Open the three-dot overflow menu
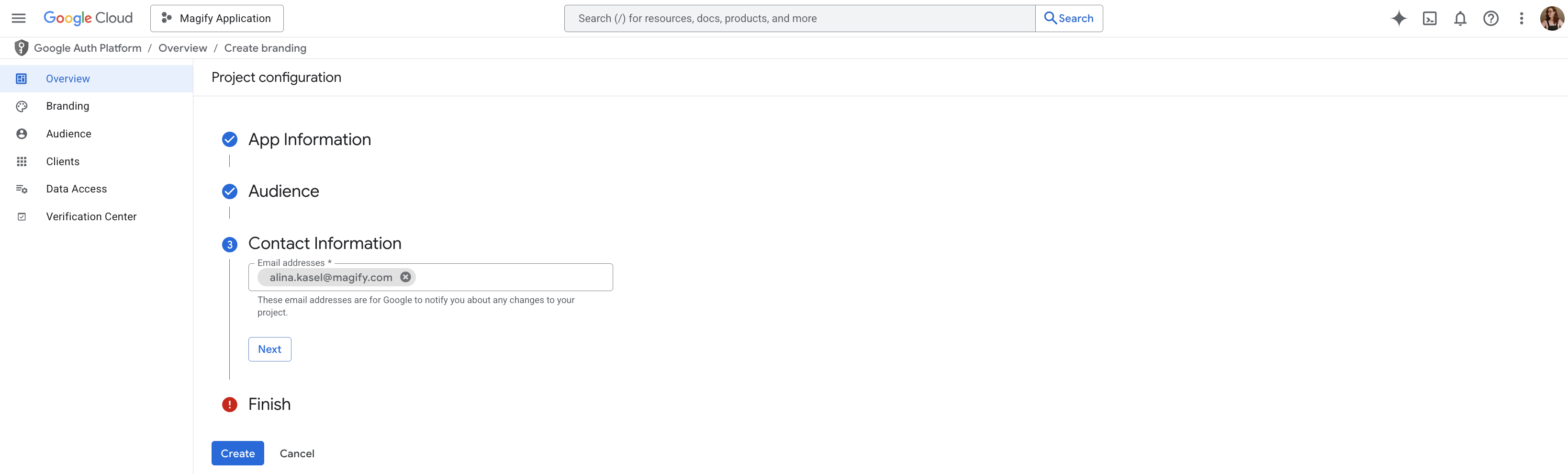This screenshot has width=1568, height=474. [1521, 18]
